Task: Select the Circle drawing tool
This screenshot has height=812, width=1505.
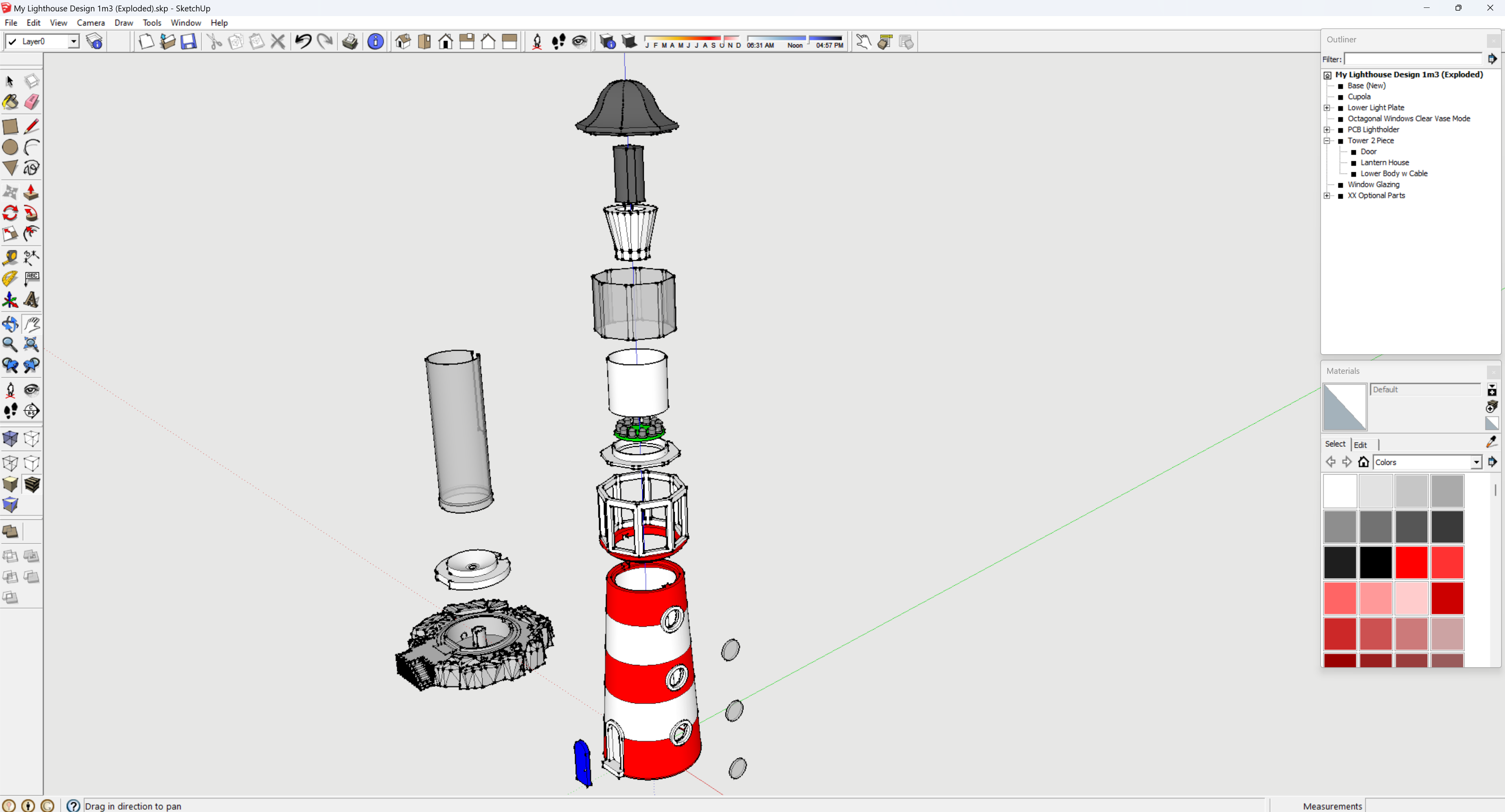Action: click(10, 147)
